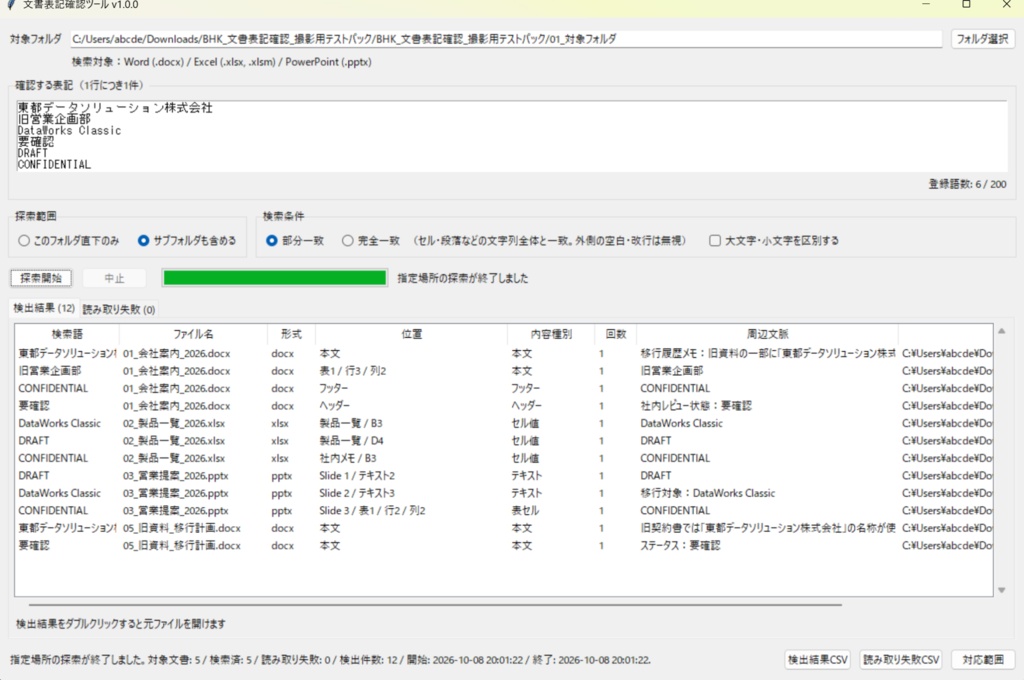This screenshot has height=680, width=1024.
Task: Enable 大文字・小文字を区別する checkbox
Action: click(774, 240)
